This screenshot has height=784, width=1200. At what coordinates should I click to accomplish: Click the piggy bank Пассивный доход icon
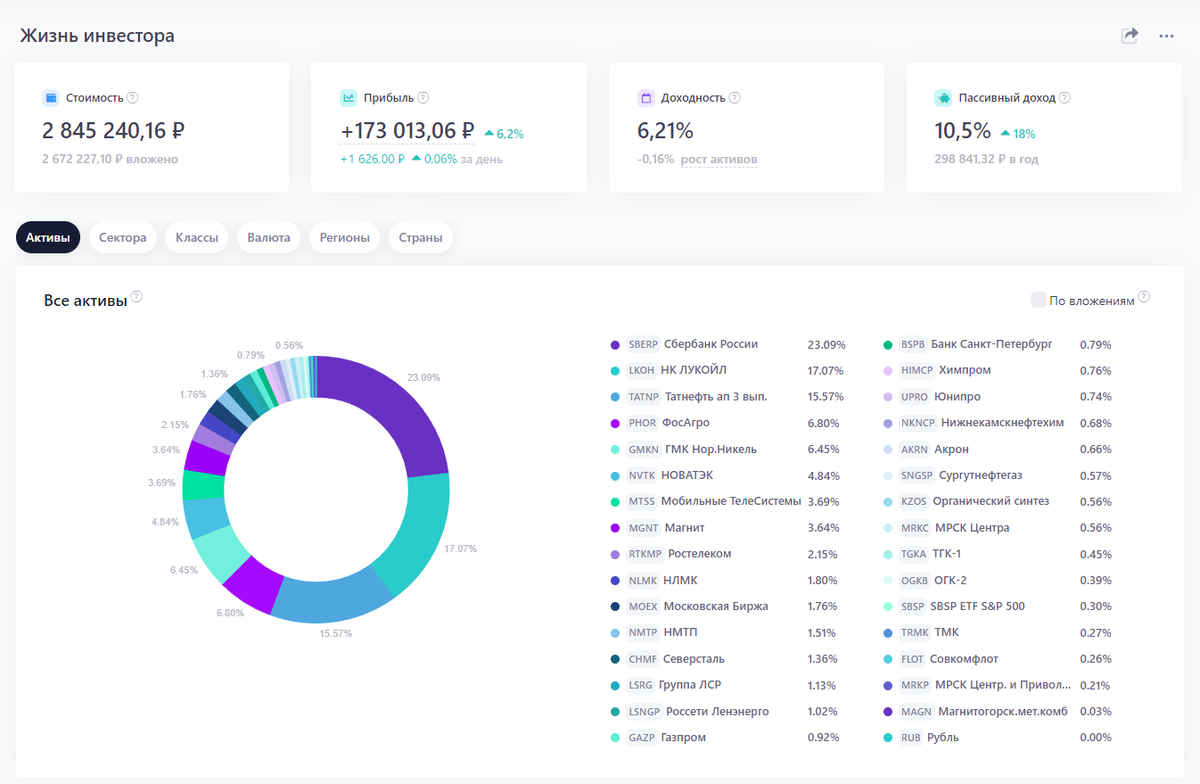[x=943, y=98]
